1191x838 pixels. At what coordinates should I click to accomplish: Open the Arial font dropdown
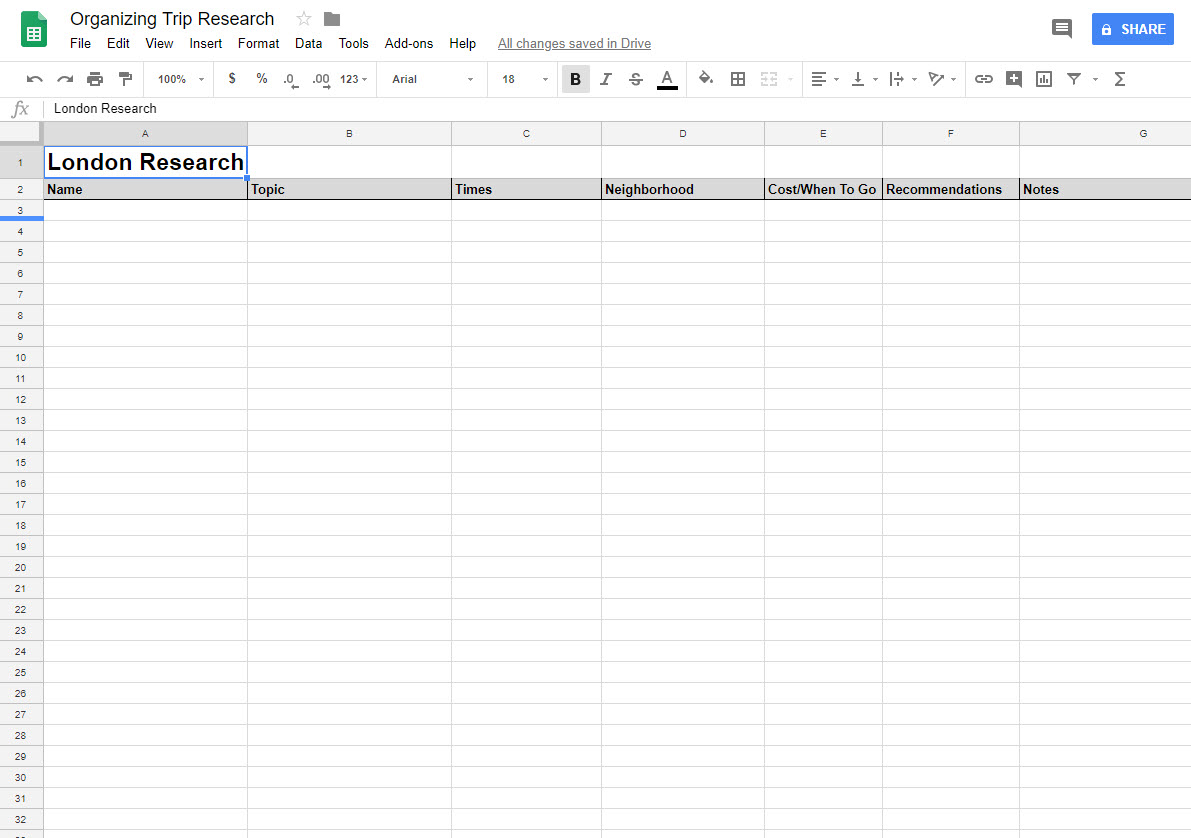pos(432,79)
